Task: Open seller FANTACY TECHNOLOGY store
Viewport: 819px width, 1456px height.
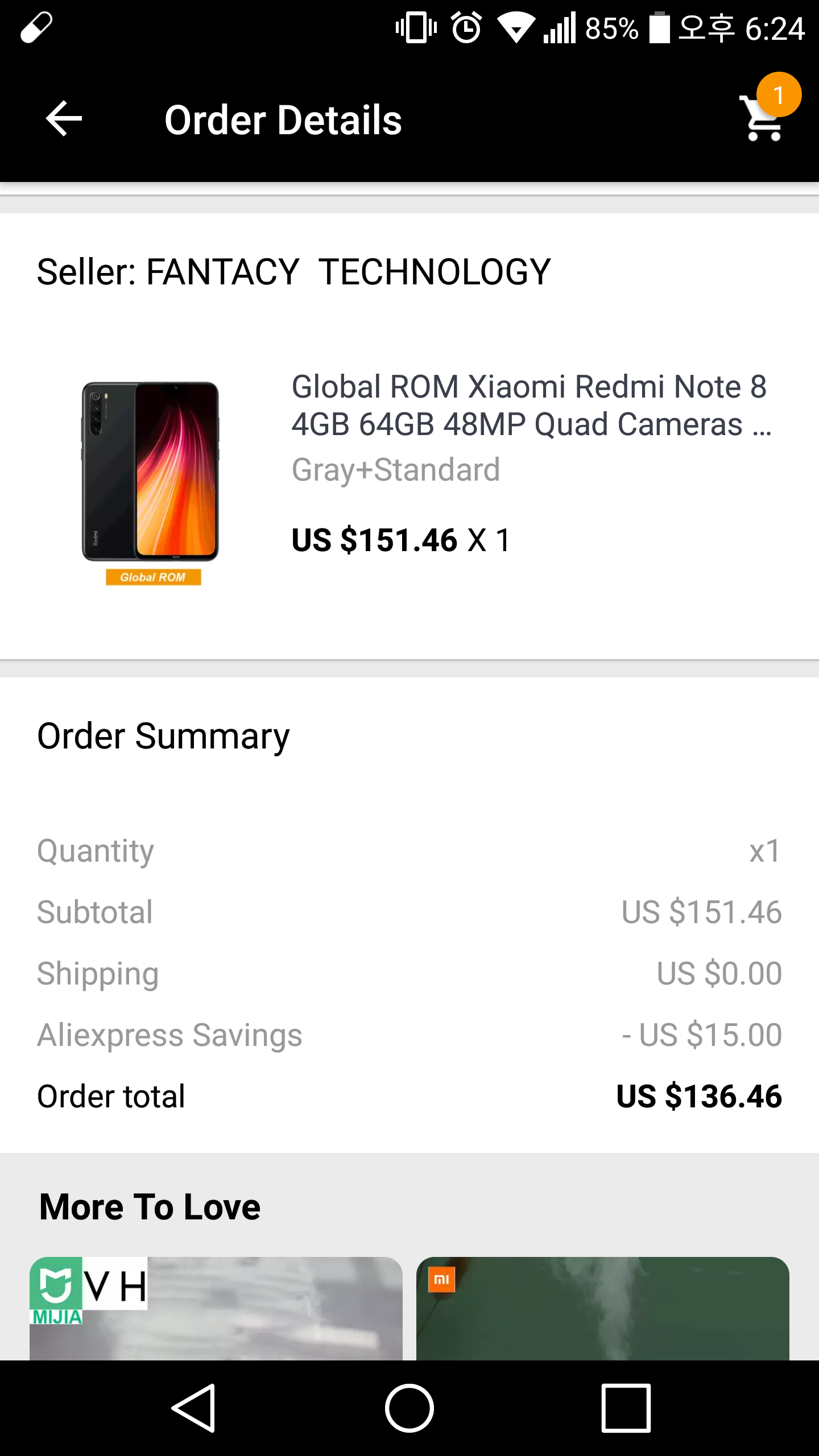Action: [293, 271]
